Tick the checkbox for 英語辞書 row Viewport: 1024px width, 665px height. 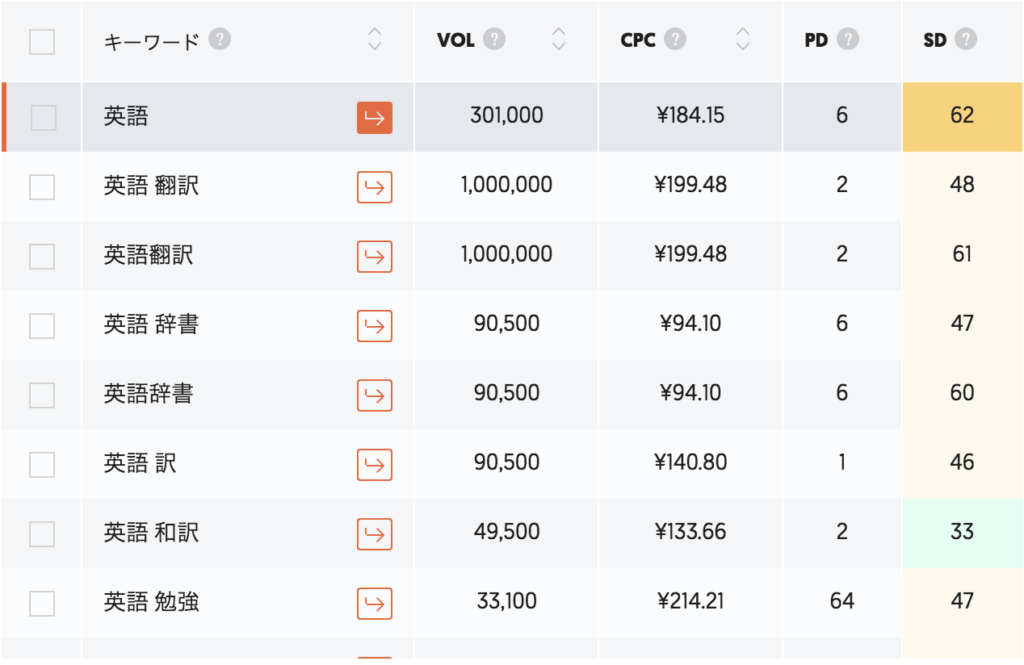42,395
